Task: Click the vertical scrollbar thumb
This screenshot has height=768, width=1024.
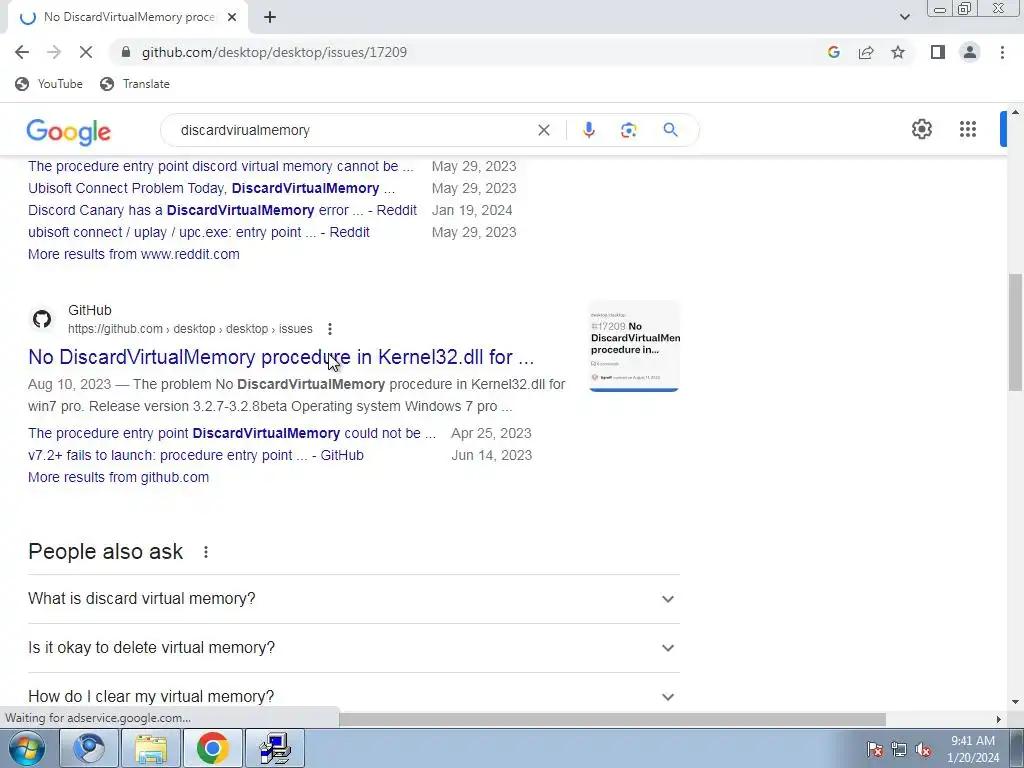Action: click(x=1016, y=332)
